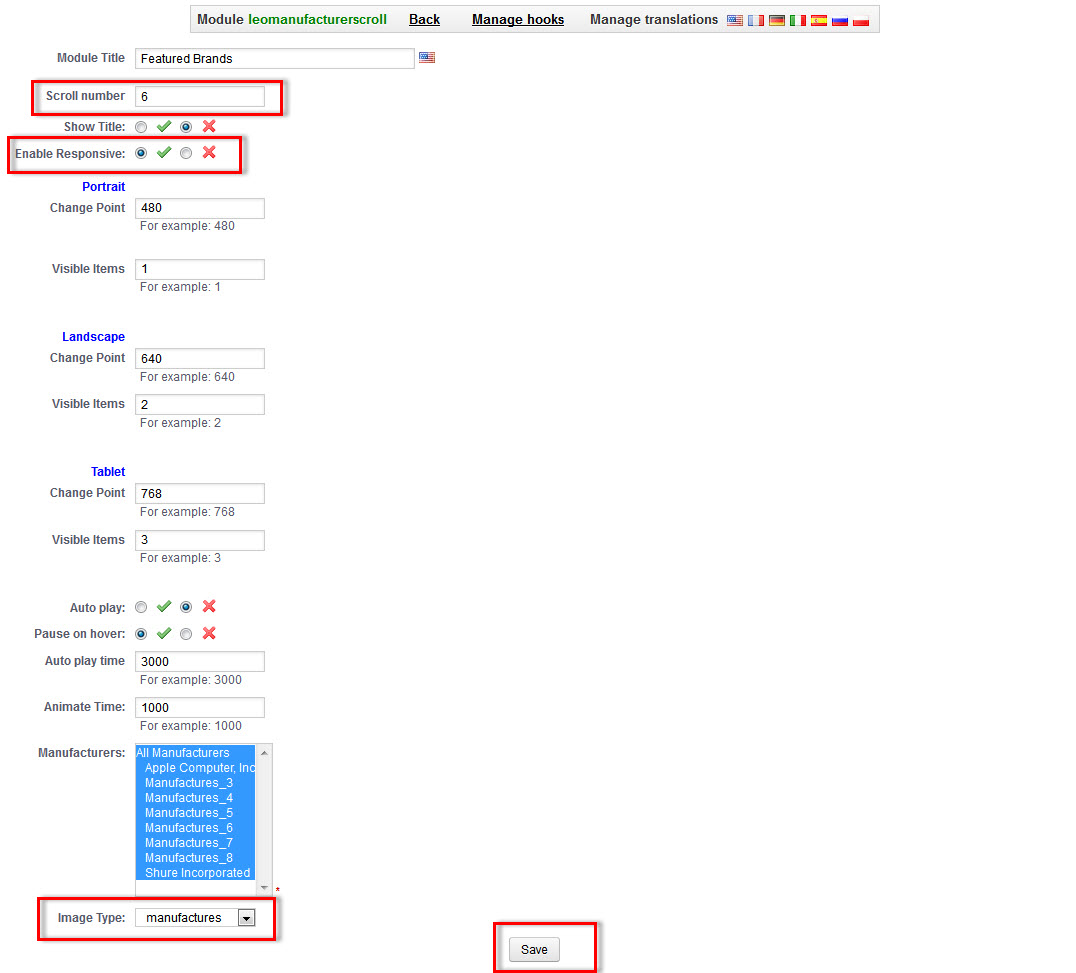
Task: Click green checkmark for Pause on hover
Action: click(x=164, y=633)
